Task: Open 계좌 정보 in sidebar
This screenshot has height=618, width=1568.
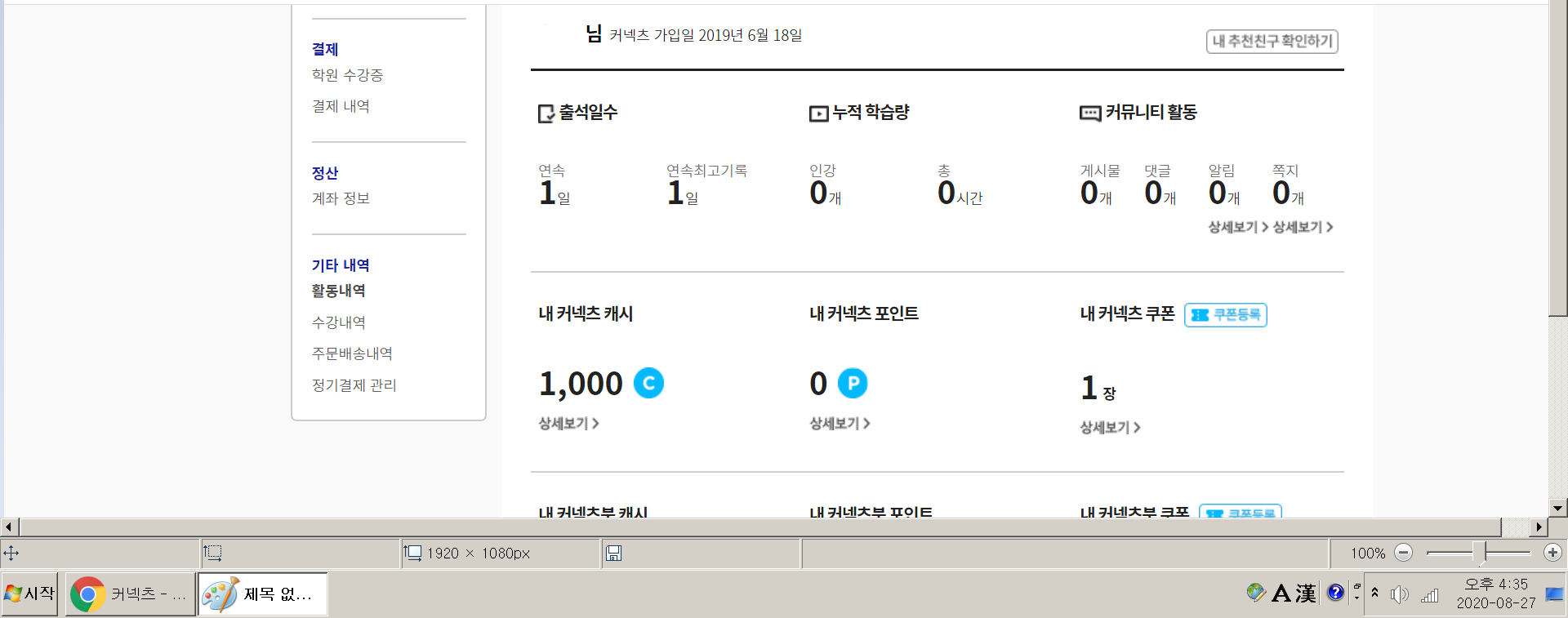Action: 341,198
